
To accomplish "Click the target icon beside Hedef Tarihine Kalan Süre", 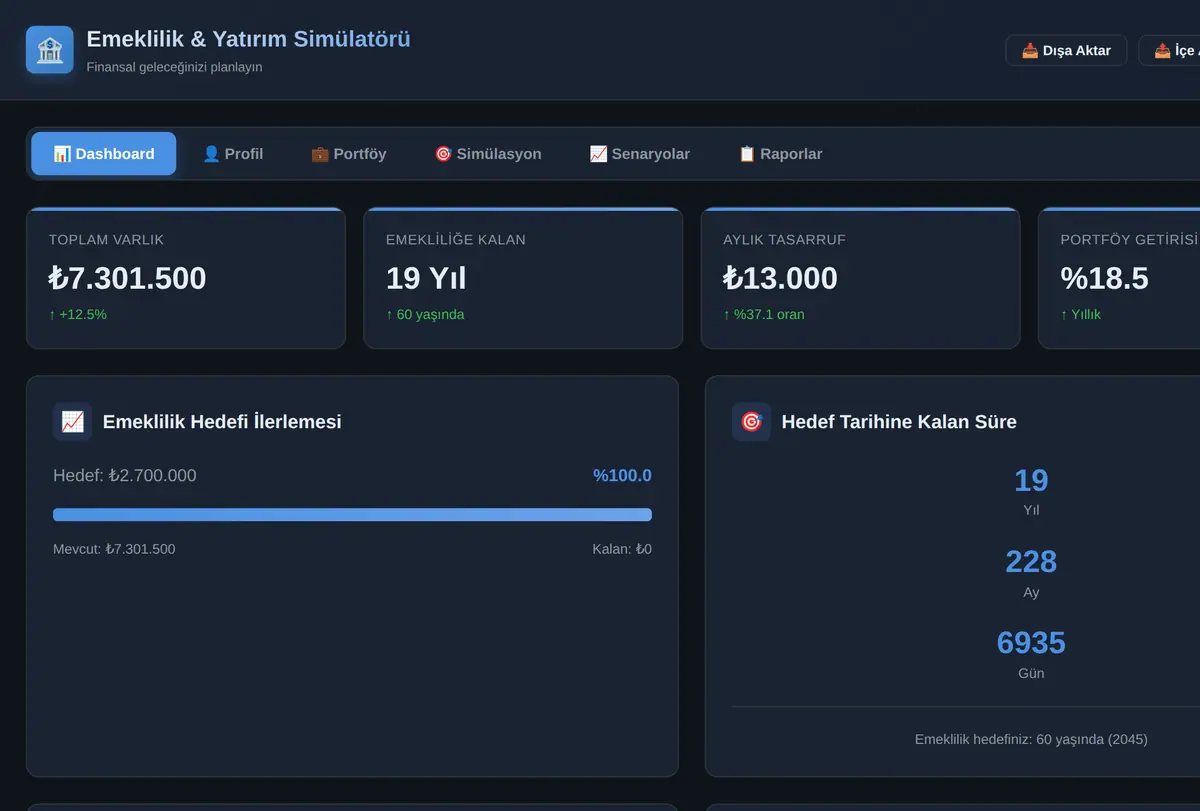I will 751,422.
